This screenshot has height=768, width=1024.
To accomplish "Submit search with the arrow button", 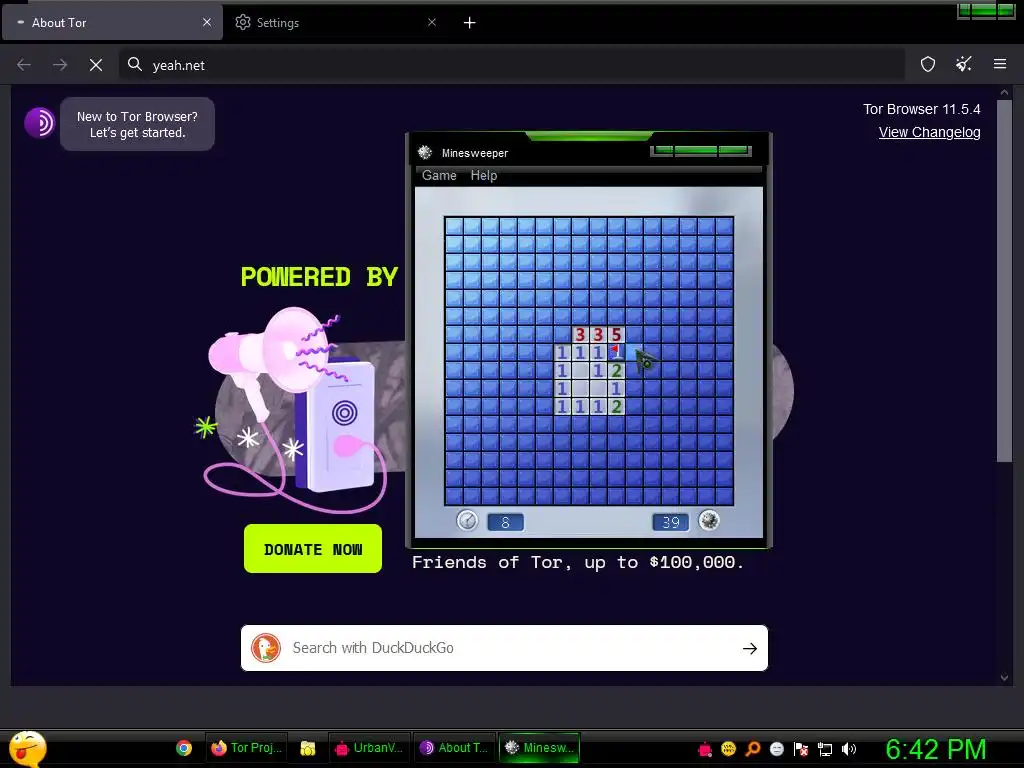I will pyautogui.click(x=750, y=648).
